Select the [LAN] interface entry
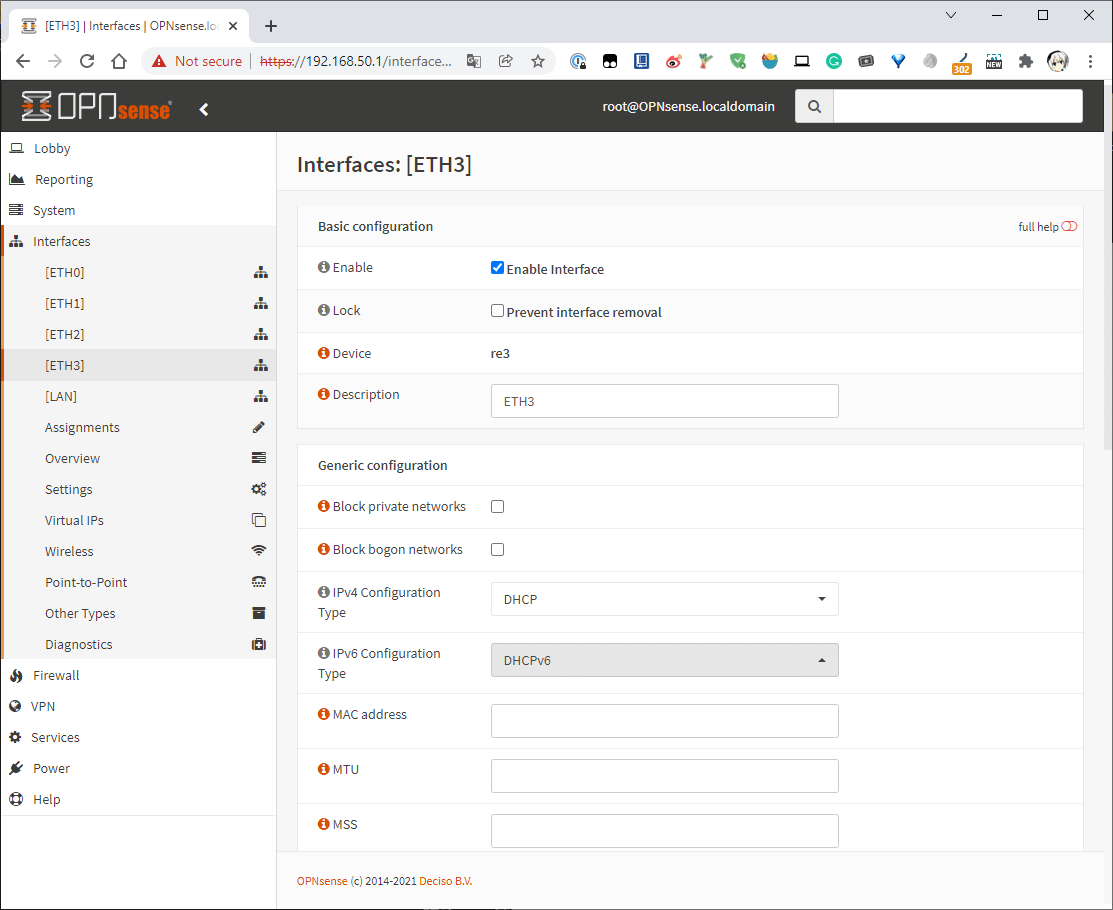The width and height of the screenshot is (1113, 910). [x=61, y=396]
